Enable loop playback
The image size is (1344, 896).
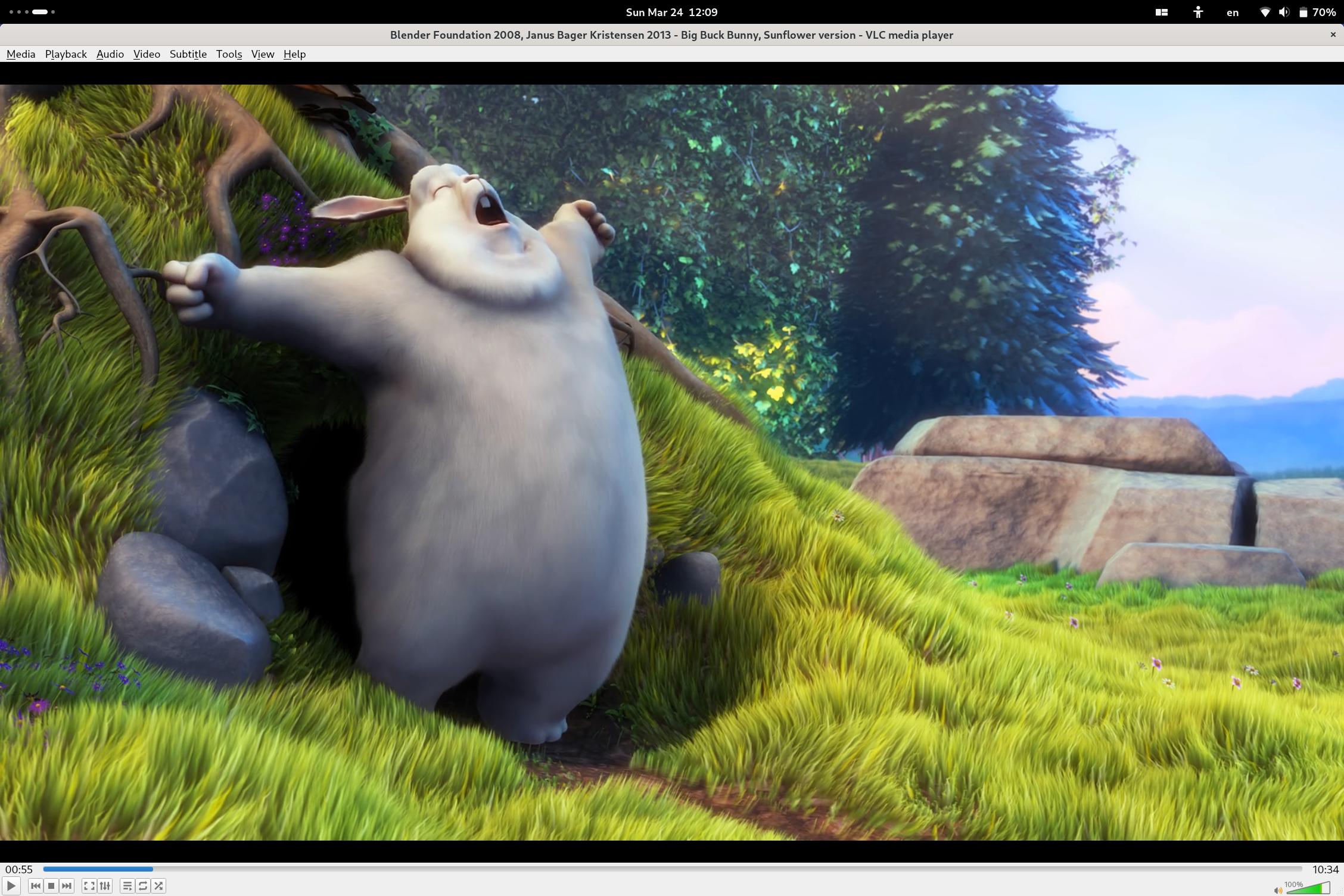coord(143,886)
